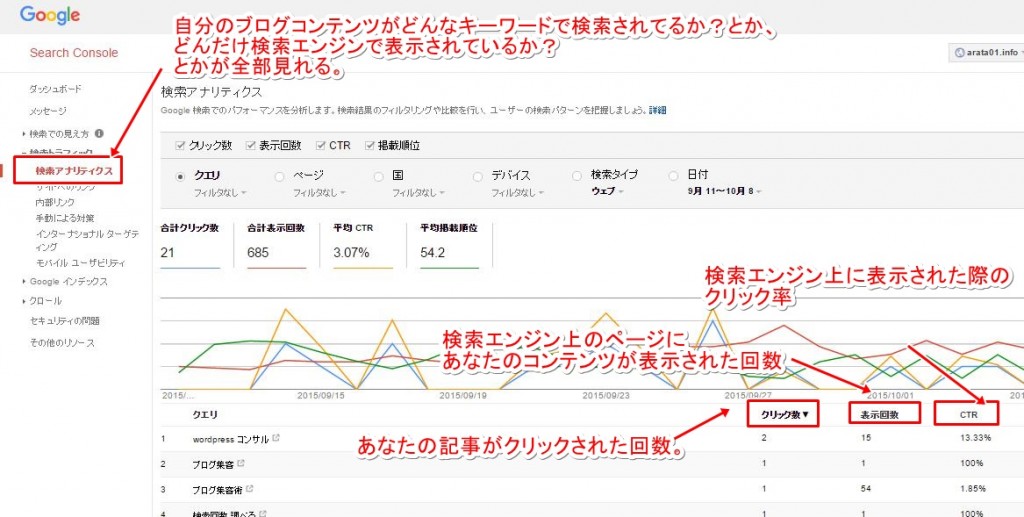Open external link icon beside wordpress コンサル

[x=276, y=438]
